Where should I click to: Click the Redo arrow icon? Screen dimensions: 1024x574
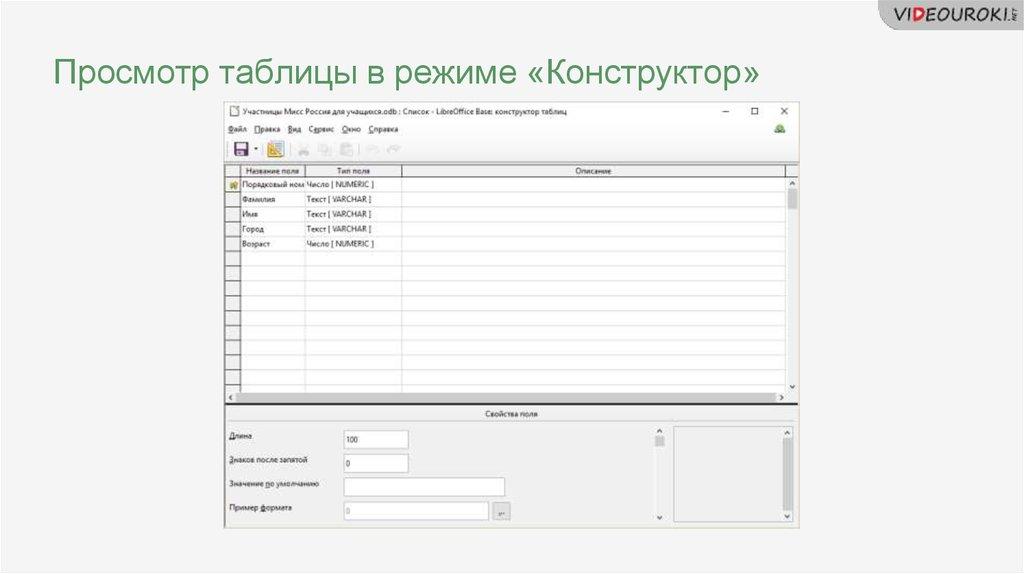(393, 149)
